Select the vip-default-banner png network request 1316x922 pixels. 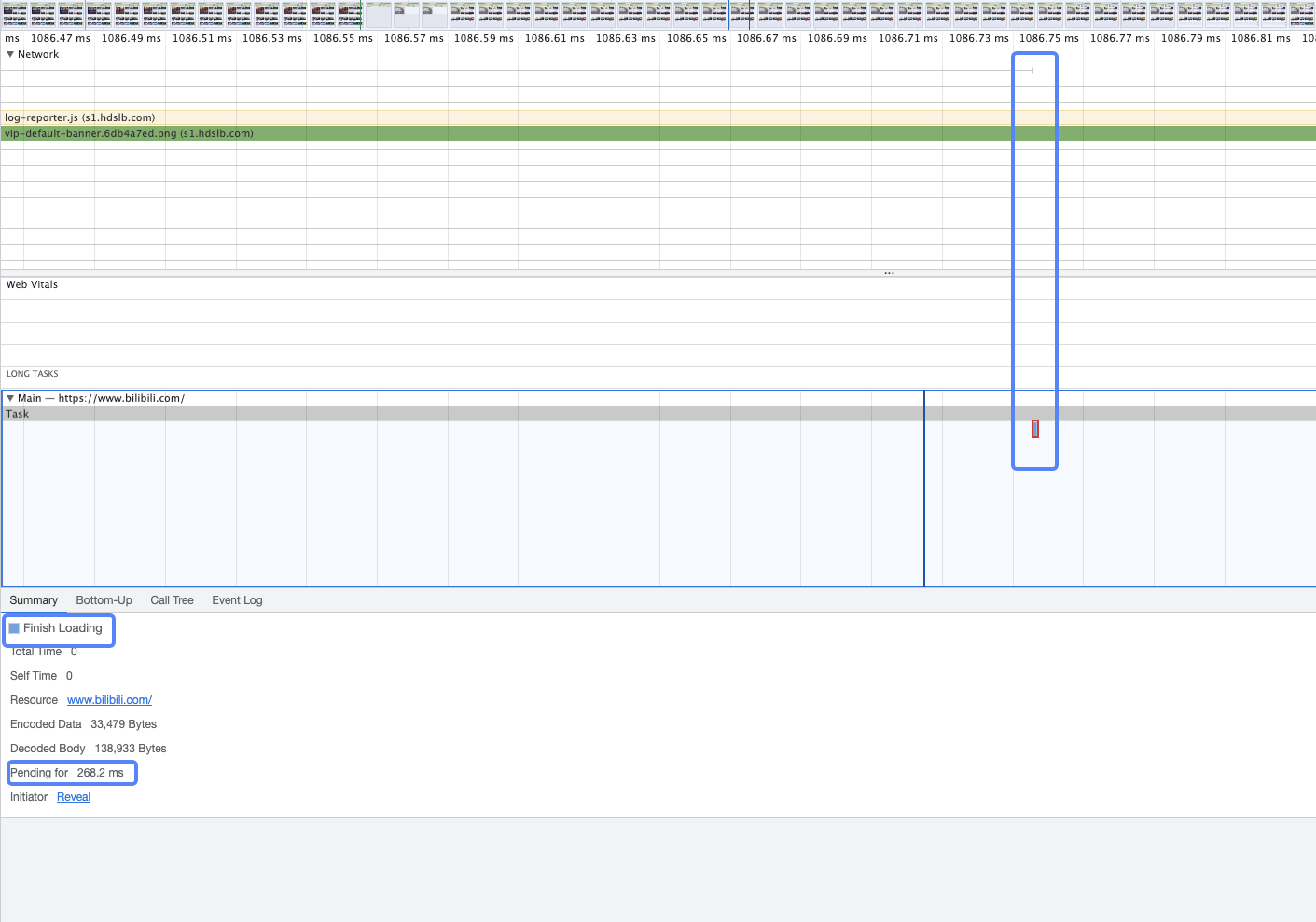[x=658, y=133]
